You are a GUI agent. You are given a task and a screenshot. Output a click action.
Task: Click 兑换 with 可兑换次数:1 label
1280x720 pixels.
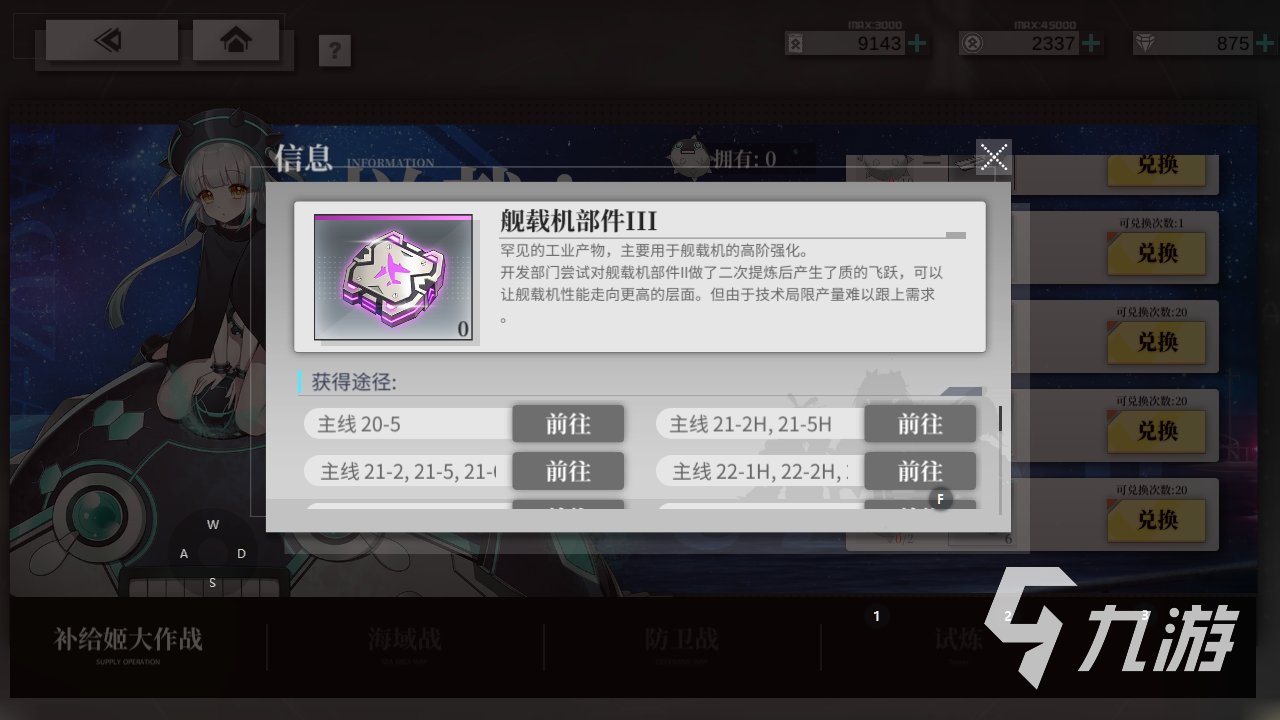tap(1157, 254)
